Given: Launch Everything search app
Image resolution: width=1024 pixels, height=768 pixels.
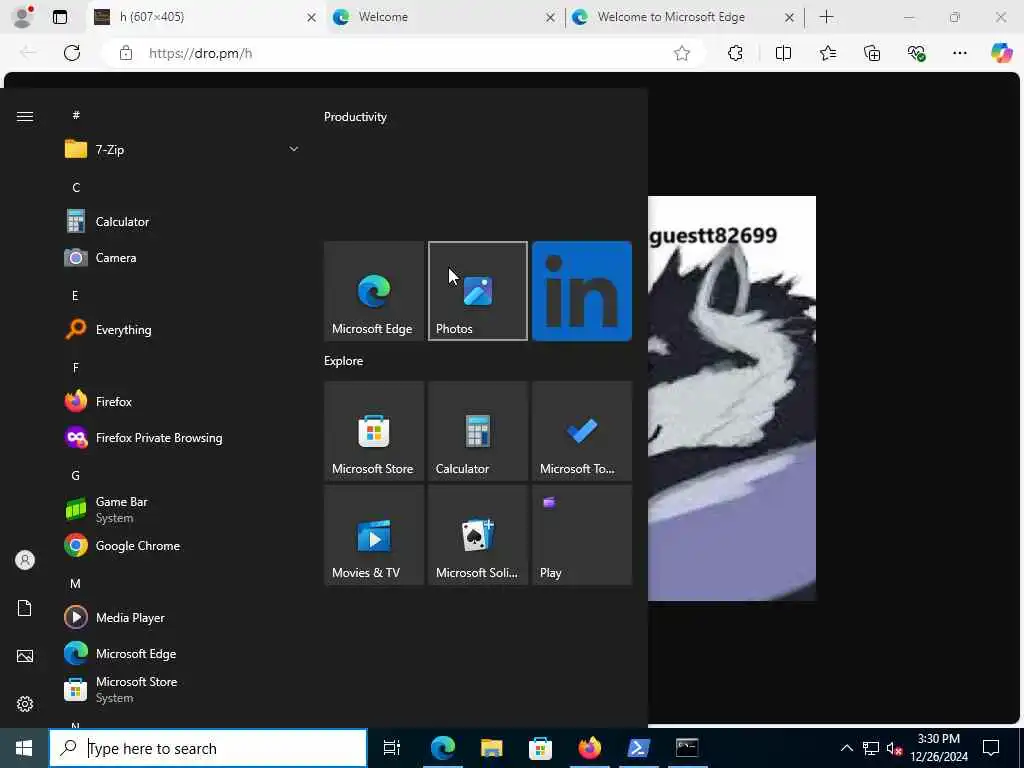Looking at the screenshot, I should (183, 329).
